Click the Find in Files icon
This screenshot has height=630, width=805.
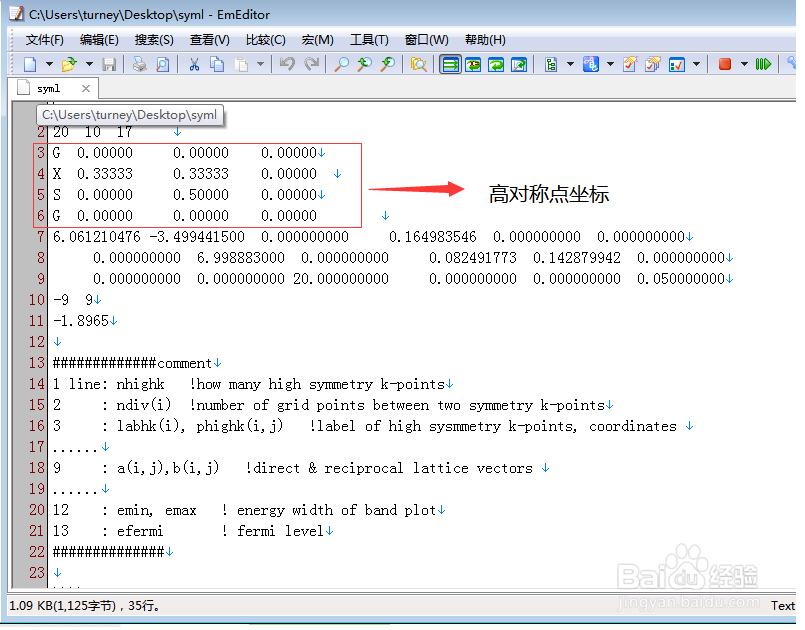point(418,64)
